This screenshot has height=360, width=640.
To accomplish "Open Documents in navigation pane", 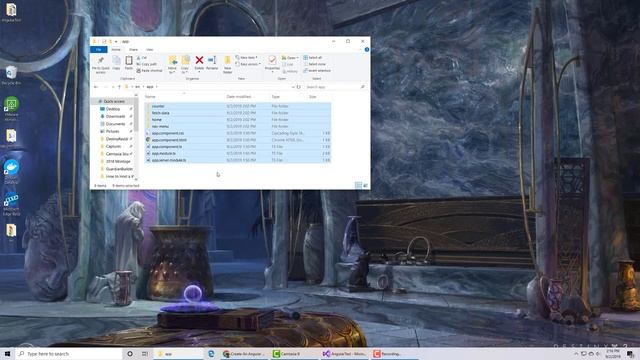I will [115, 124].
